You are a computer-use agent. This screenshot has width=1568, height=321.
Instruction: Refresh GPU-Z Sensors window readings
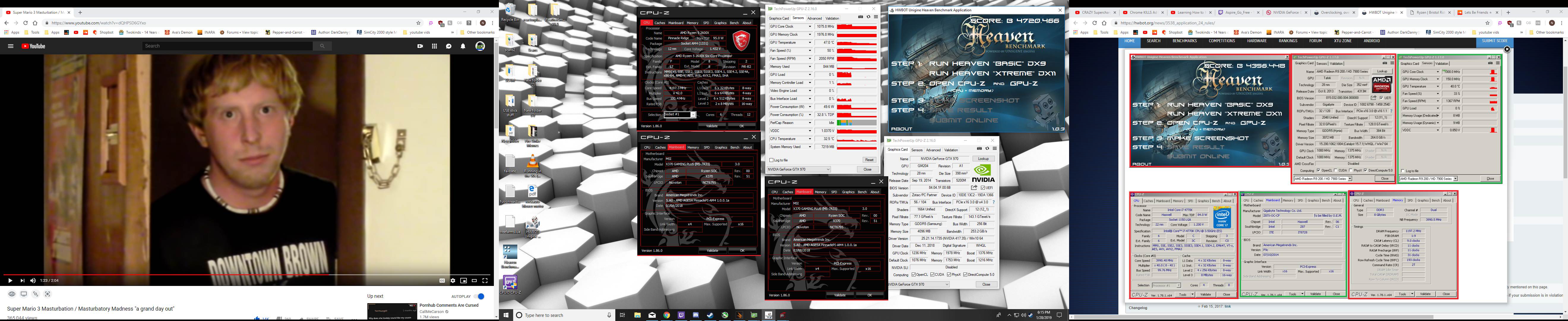point(868,17)
